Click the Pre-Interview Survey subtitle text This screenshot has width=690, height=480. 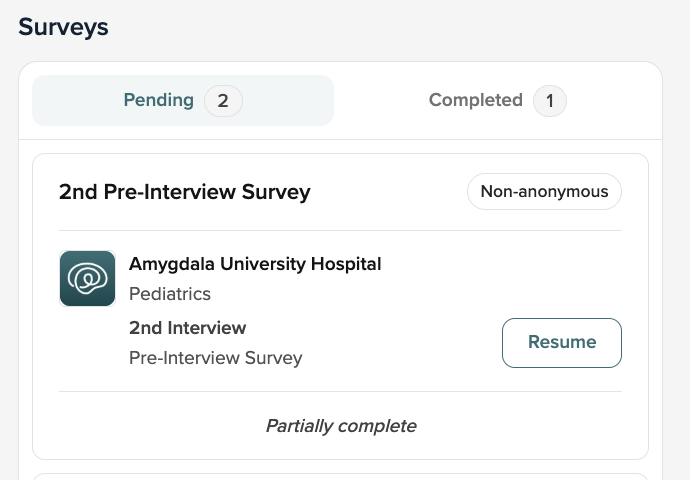click(x=216, y=358)
